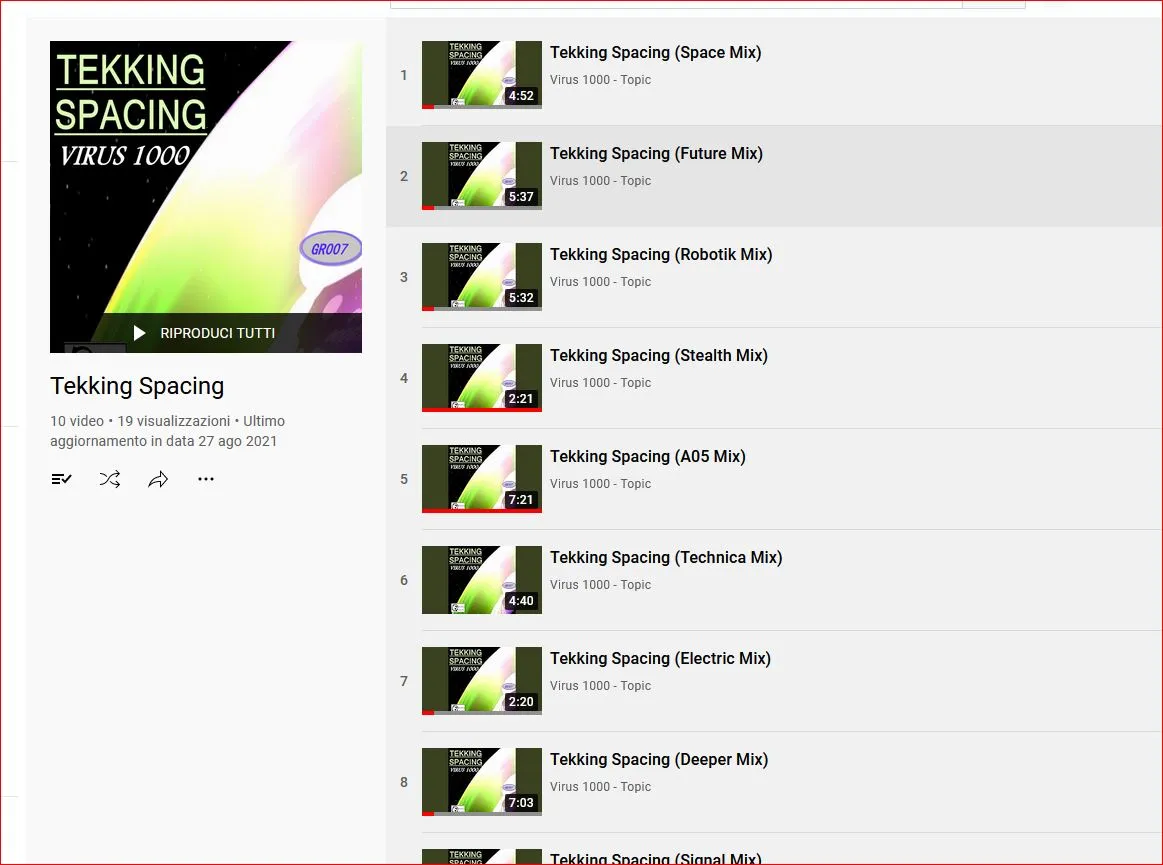Click the 5:37 duration badge on Future Mix
The image size is (1163, 865).
tap(521, 197)
